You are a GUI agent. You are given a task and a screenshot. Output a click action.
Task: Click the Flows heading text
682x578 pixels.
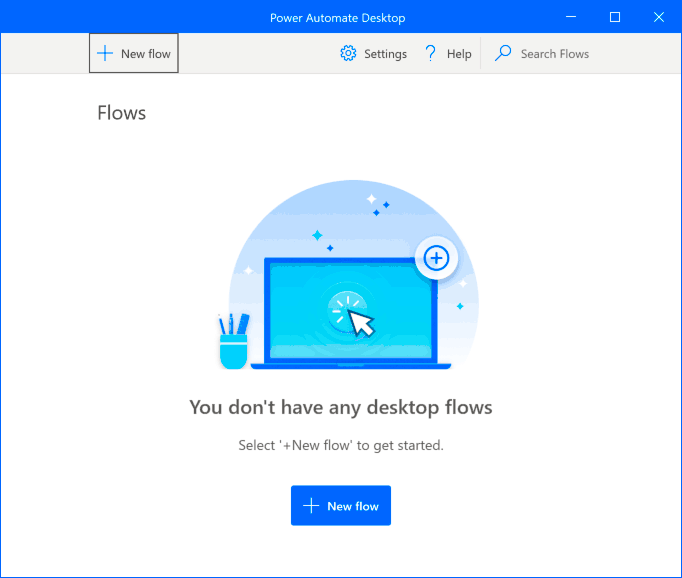pos(121,113)
